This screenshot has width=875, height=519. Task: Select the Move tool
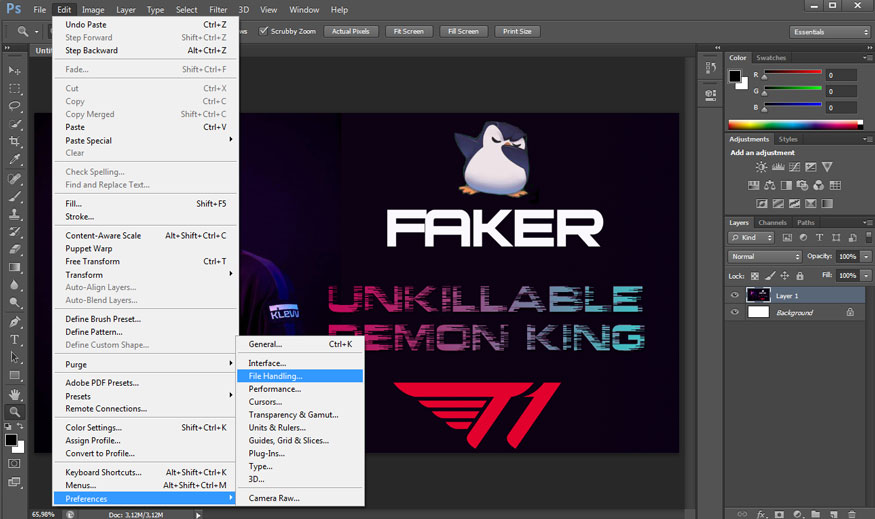15,70
